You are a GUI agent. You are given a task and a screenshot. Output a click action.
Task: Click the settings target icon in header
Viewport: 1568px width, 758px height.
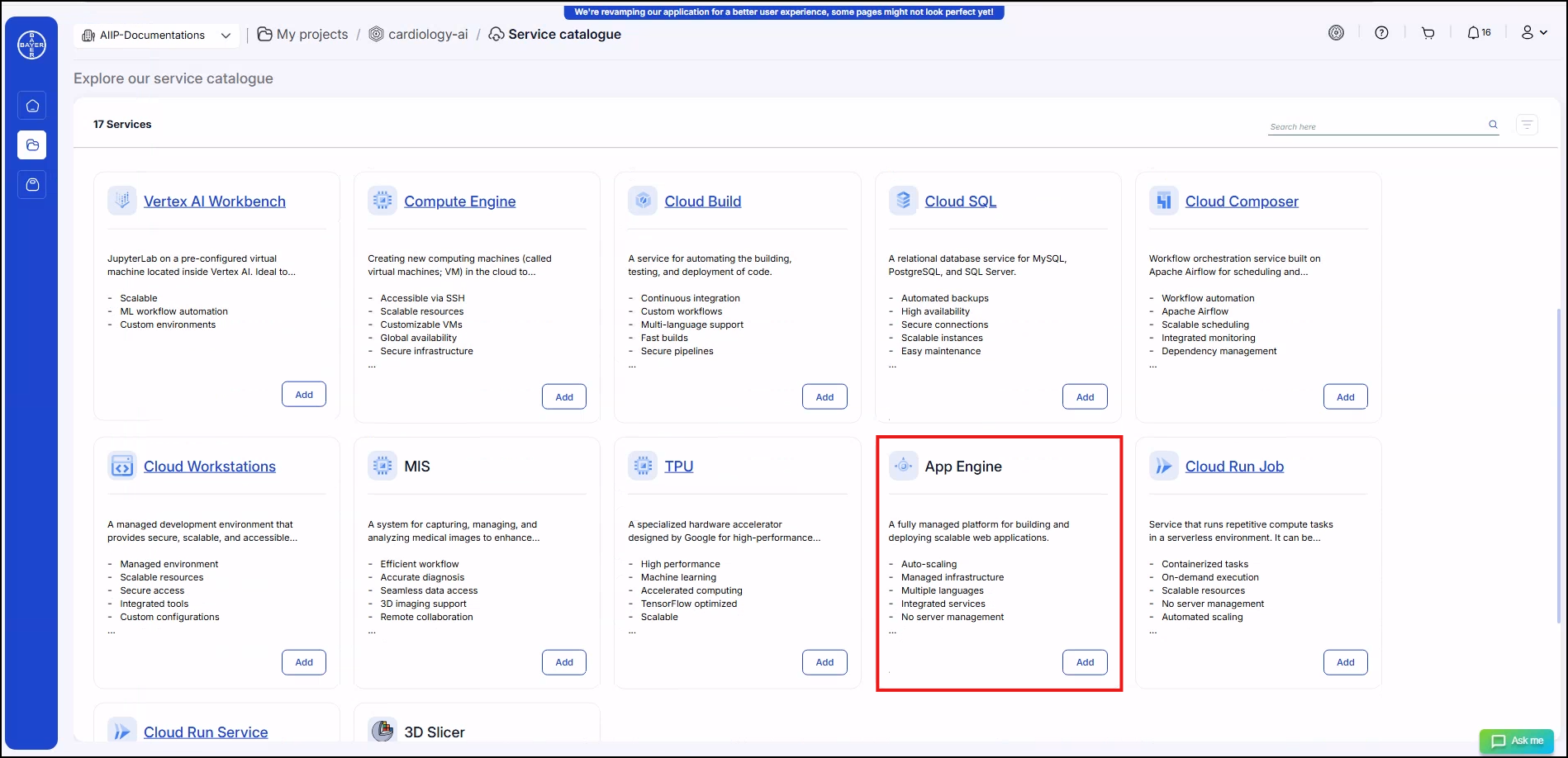click(1336, 33)
